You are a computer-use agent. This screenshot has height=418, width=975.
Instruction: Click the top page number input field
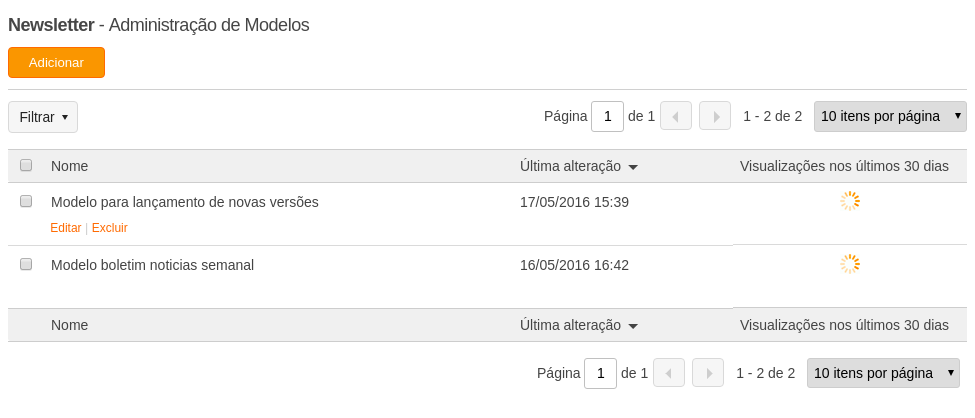[608, 116]
